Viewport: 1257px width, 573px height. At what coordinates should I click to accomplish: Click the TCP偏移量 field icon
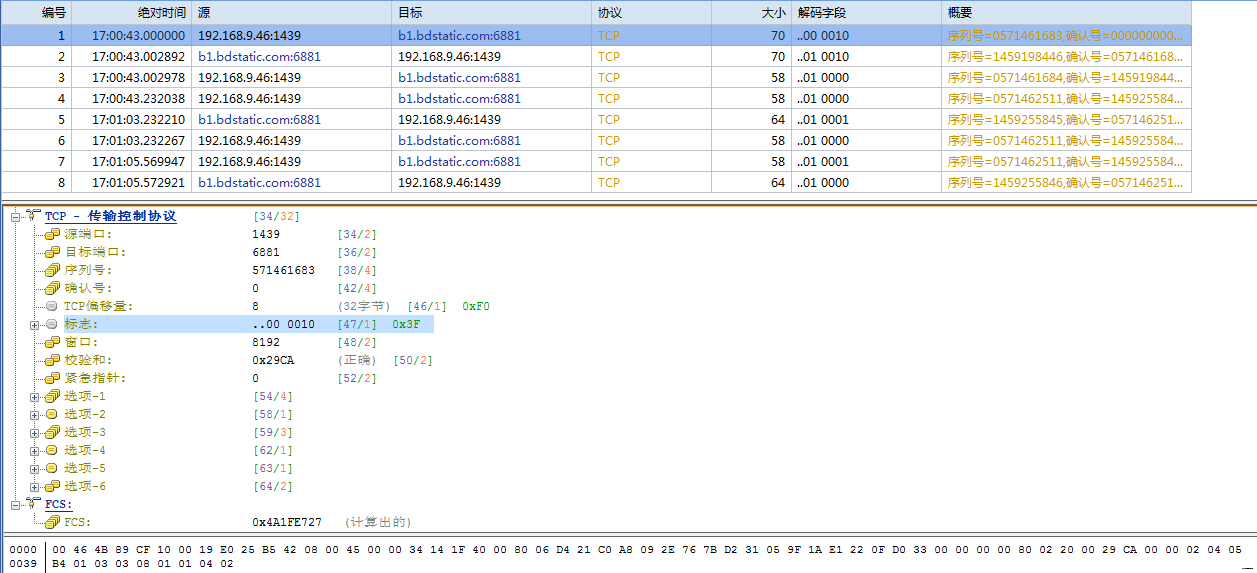[x=53, y=306]
